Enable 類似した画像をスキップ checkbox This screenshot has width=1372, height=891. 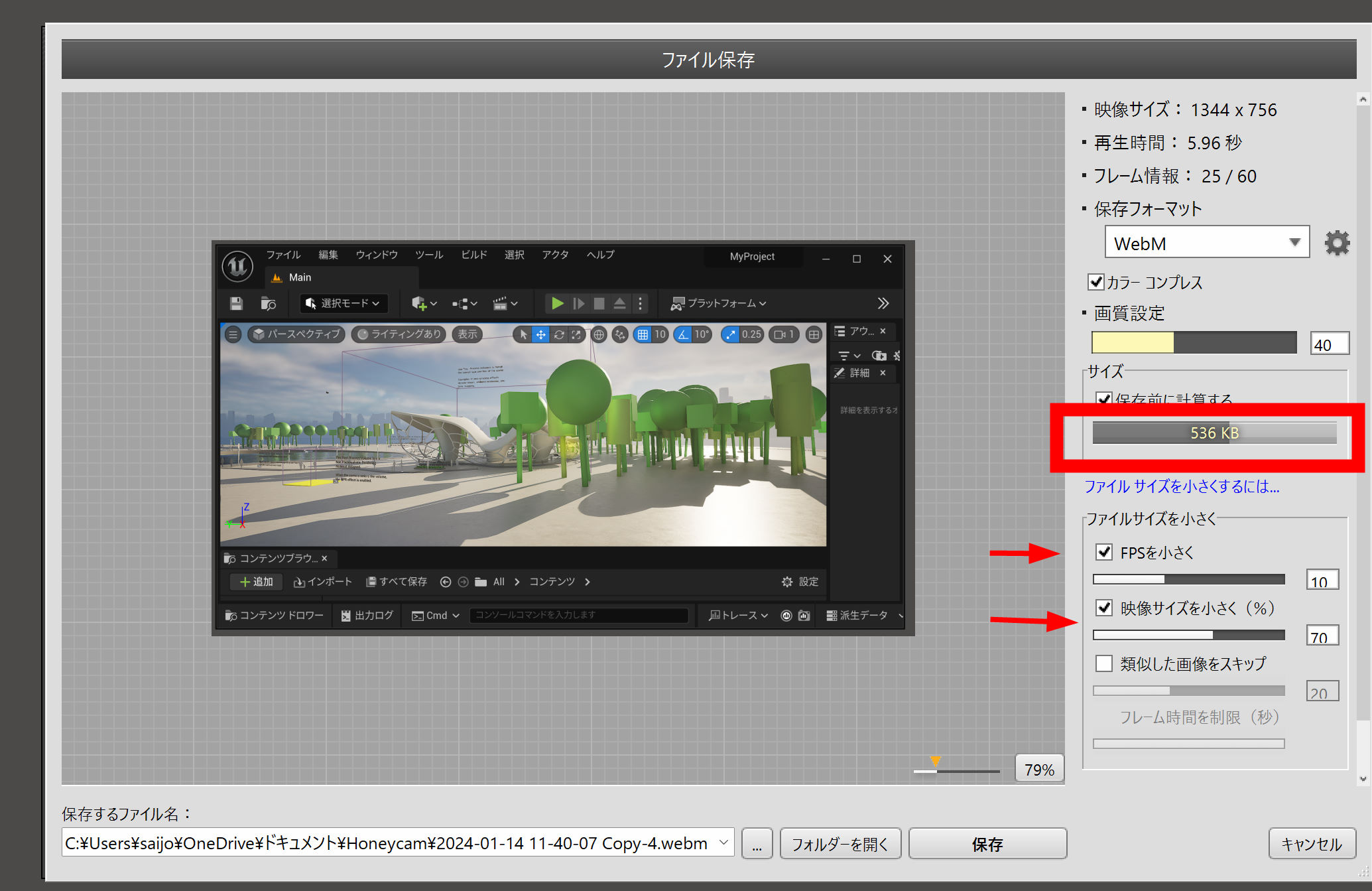(x=1104, y=663)
